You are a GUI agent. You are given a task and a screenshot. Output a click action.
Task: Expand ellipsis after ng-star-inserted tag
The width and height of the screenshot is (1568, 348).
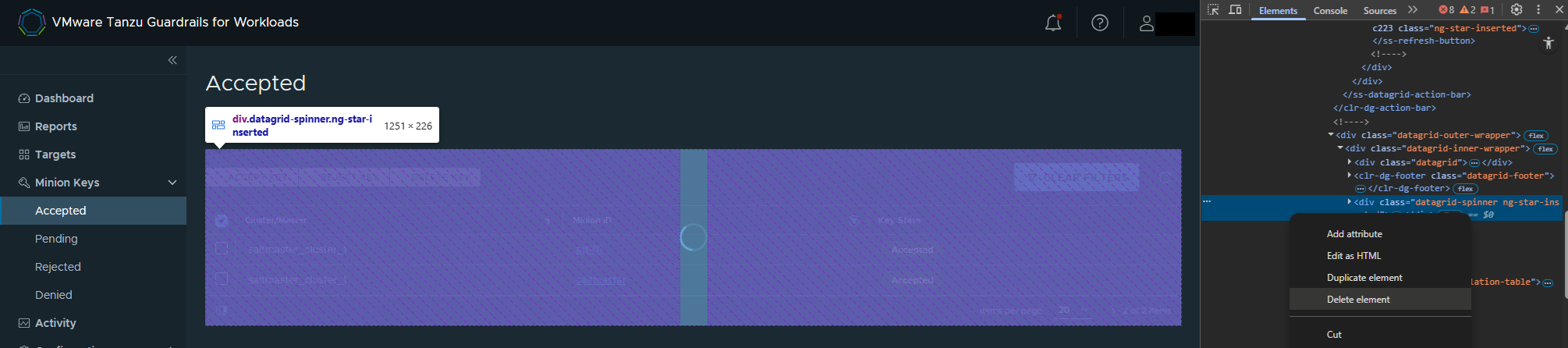[1534, 28]
